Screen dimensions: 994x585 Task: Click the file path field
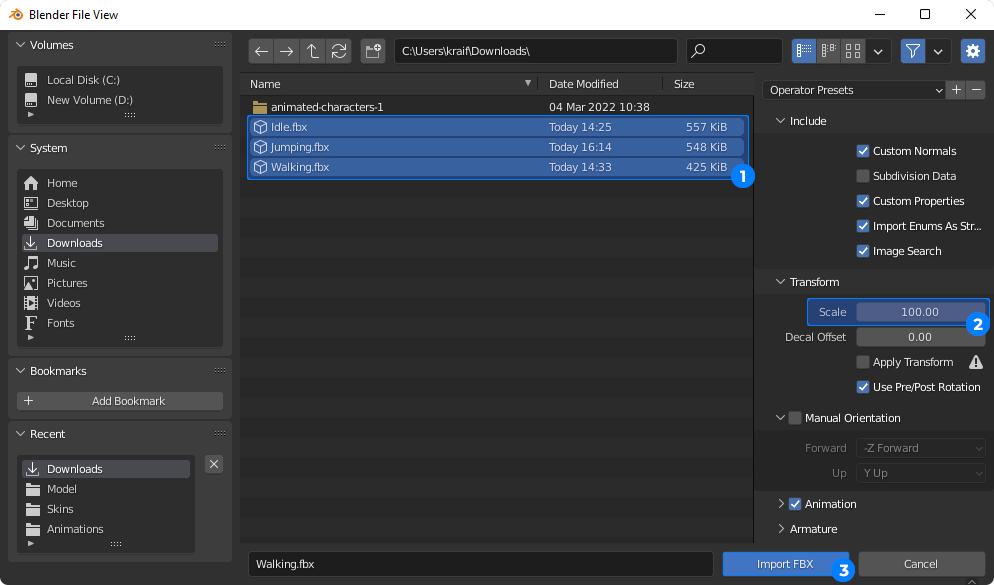click(536, 51)
